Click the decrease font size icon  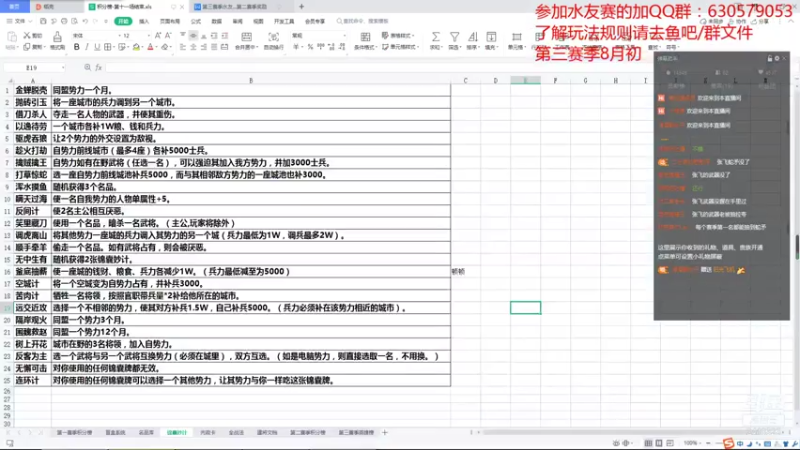click(168, 35)
